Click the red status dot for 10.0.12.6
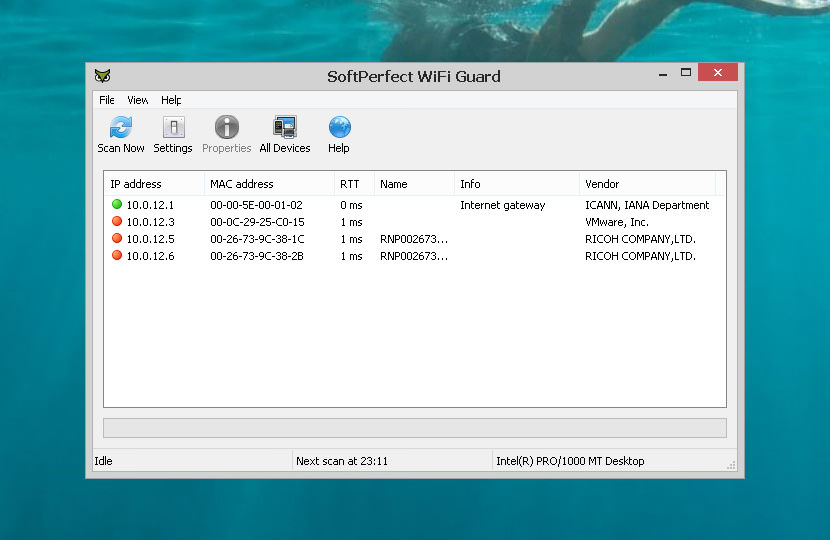Image resolution: width=830 pixels, height=540 pixels. click(x=117, y=255)
